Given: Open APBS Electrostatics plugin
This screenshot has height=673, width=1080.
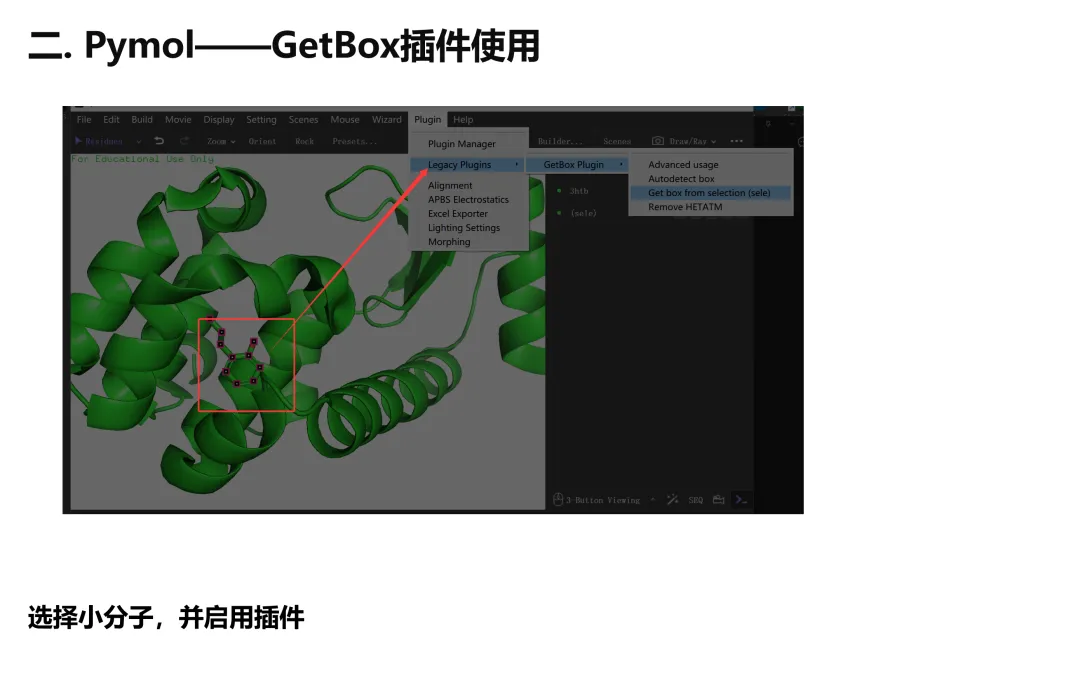Looking at the screenshot, I should point(468,200).
